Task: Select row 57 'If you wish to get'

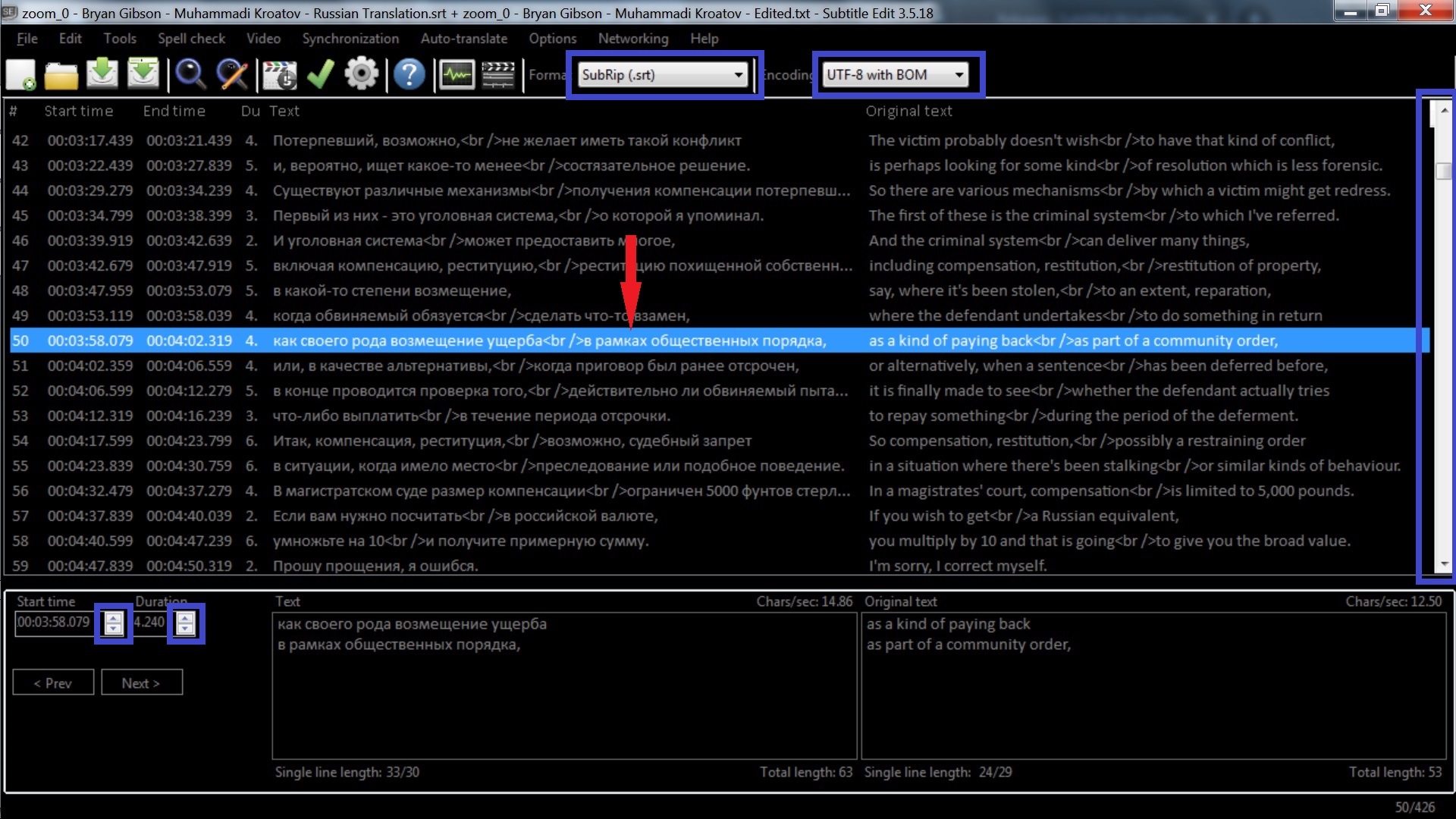Action: tap(719, 516)
